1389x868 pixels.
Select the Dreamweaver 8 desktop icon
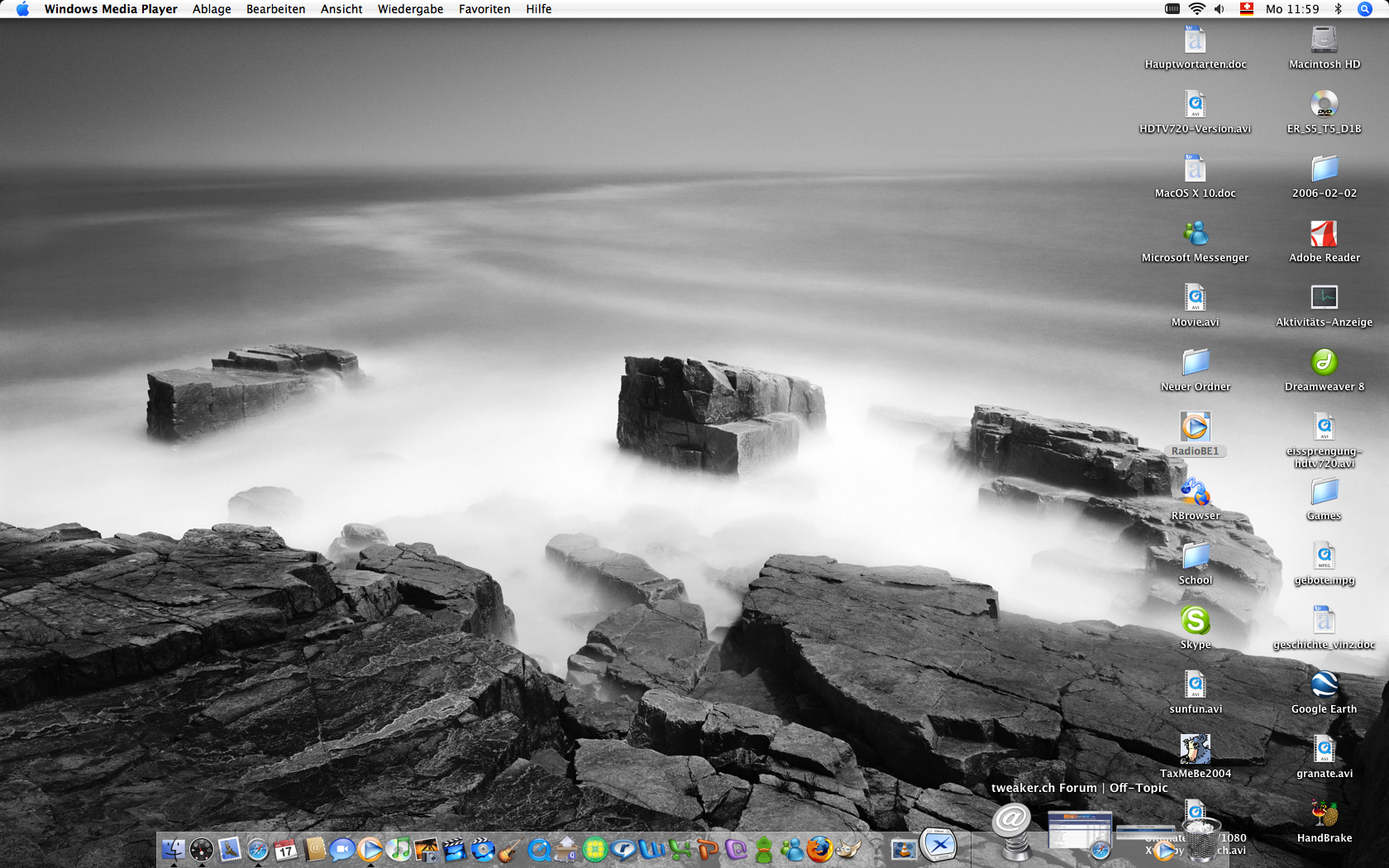pyautogui.click(x=1324, y=364)
